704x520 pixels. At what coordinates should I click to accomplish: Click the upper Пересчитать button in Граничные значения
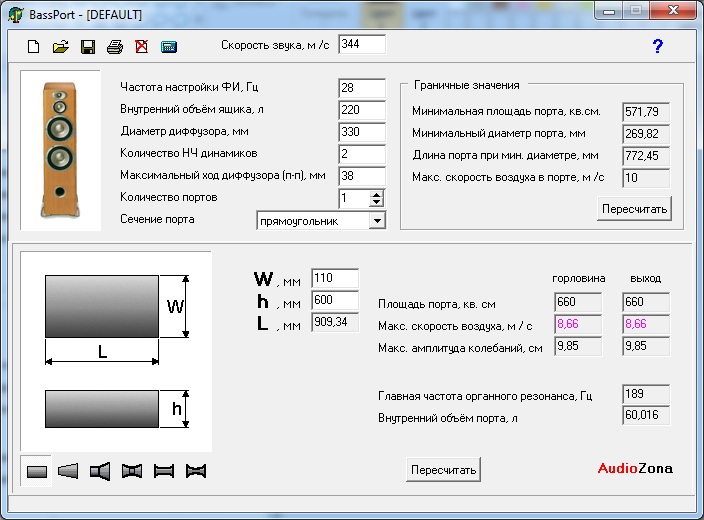[634, 209]
